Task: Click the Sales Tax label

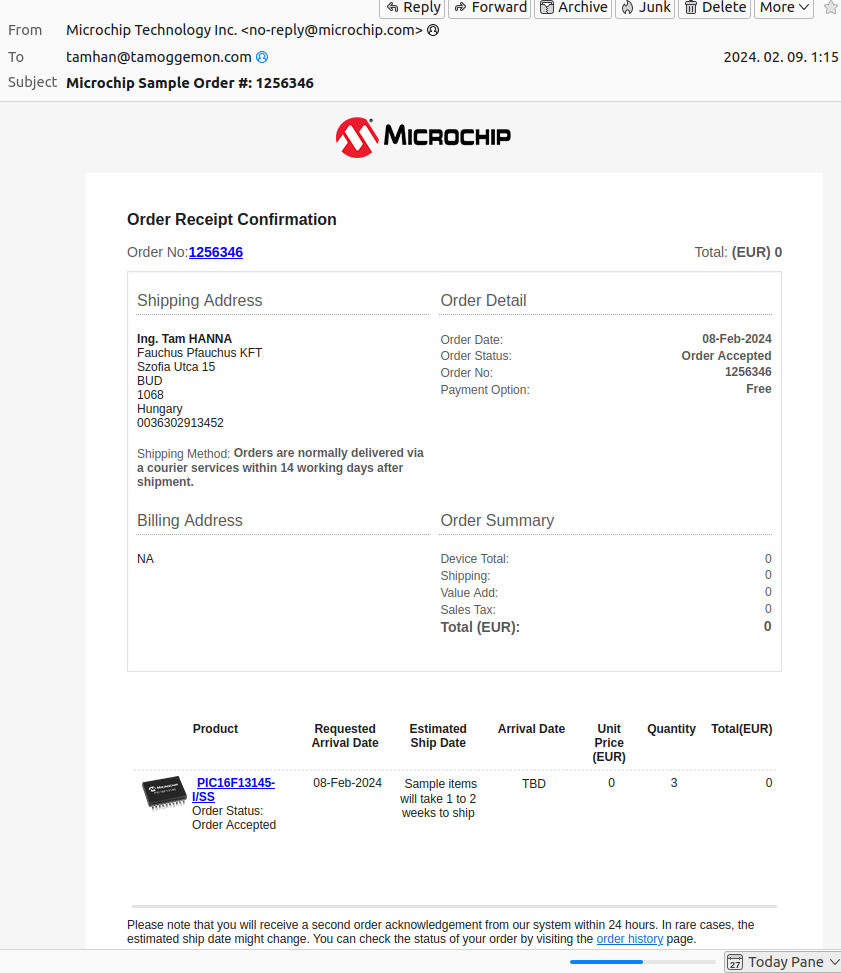Action: 468,610
